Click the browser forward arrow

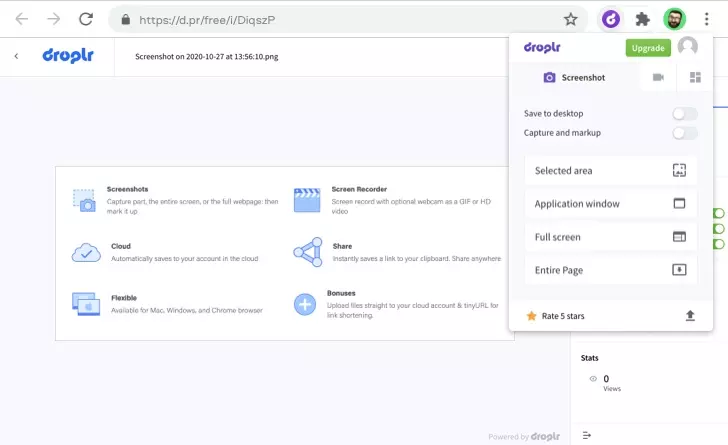[x=53, y=19]
